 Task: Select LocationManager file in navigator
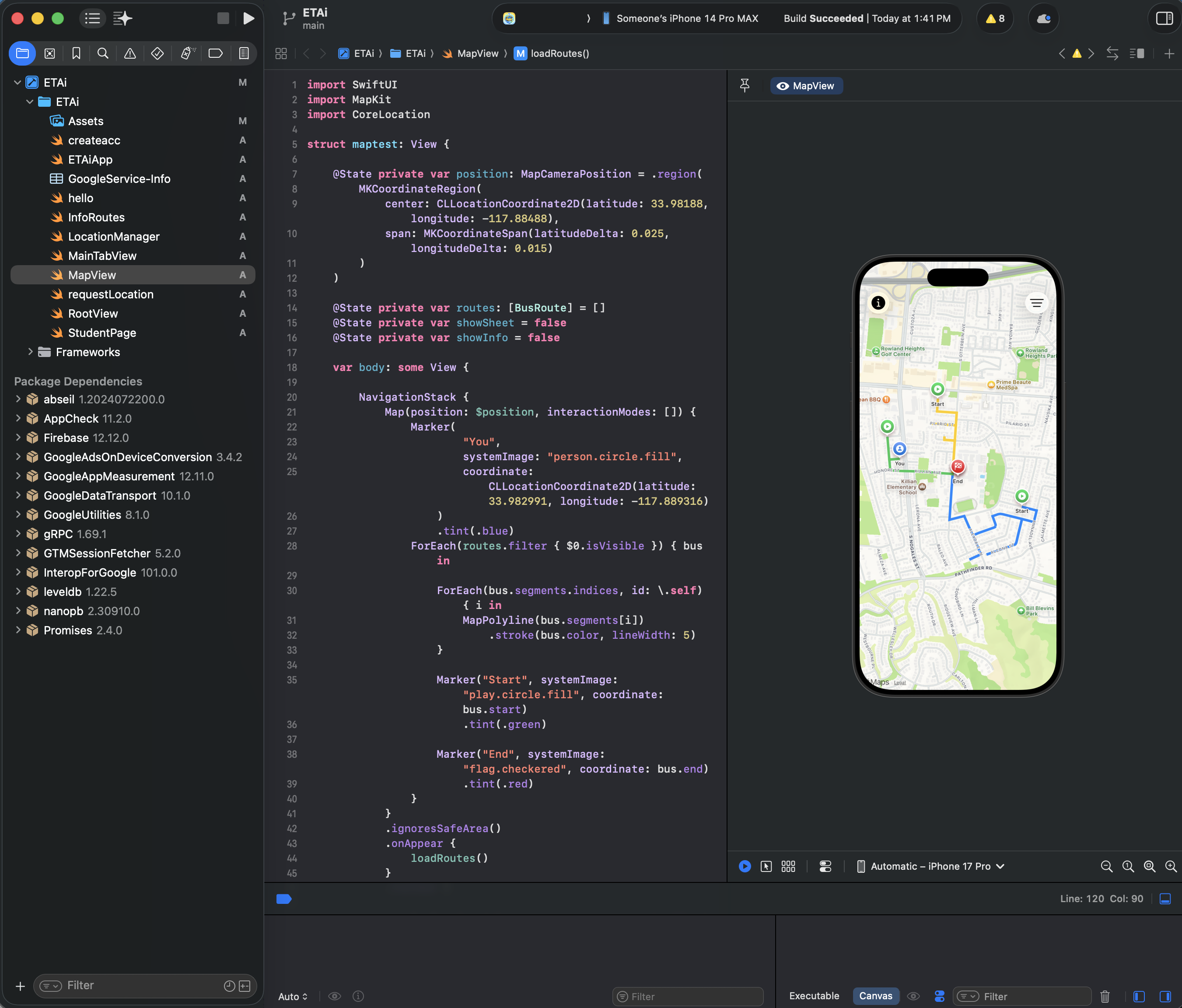tap(114, 237)
